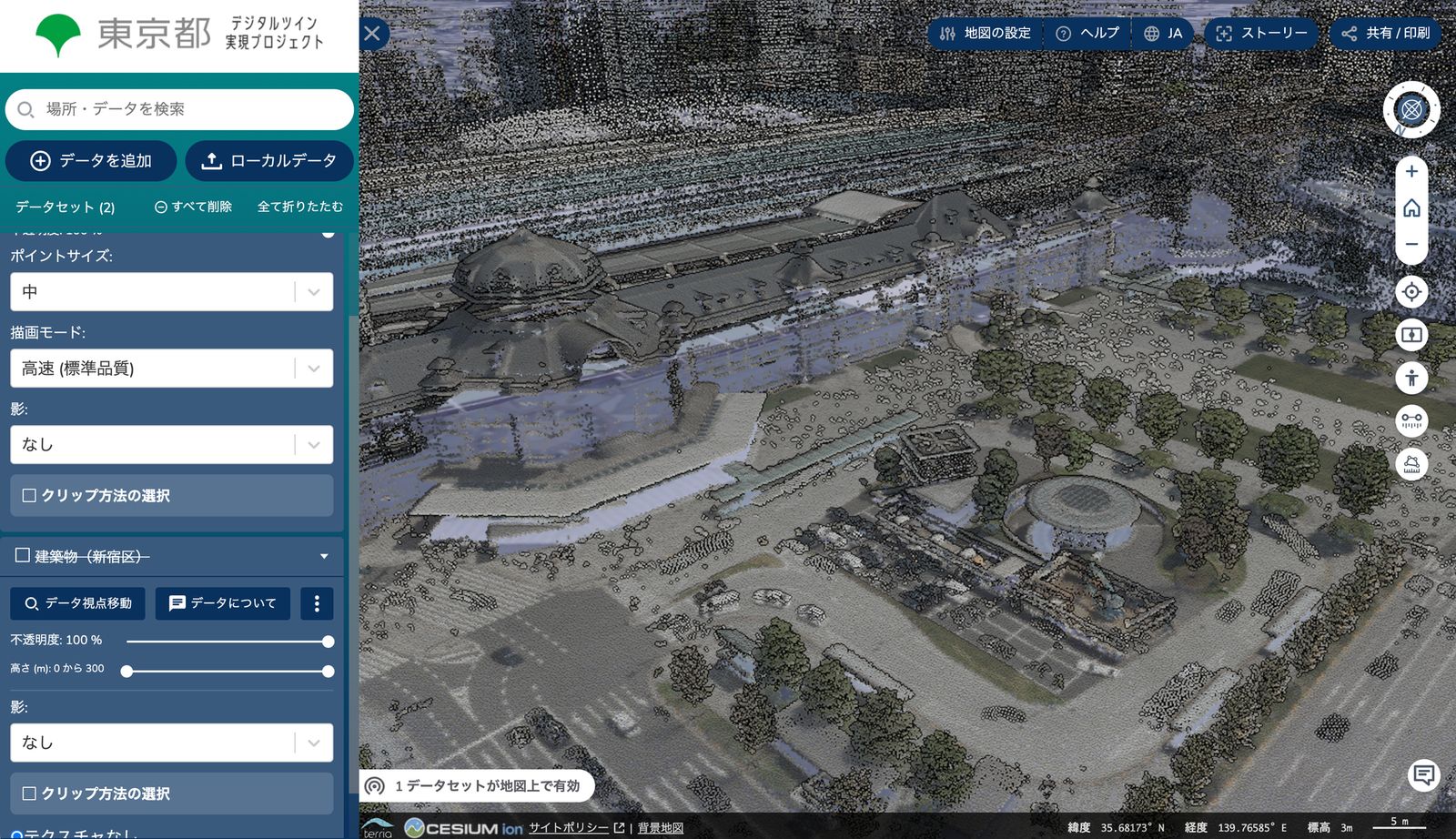Click the ローカルデータ upload button
The image size is (1456, 839).
[269, 161]
